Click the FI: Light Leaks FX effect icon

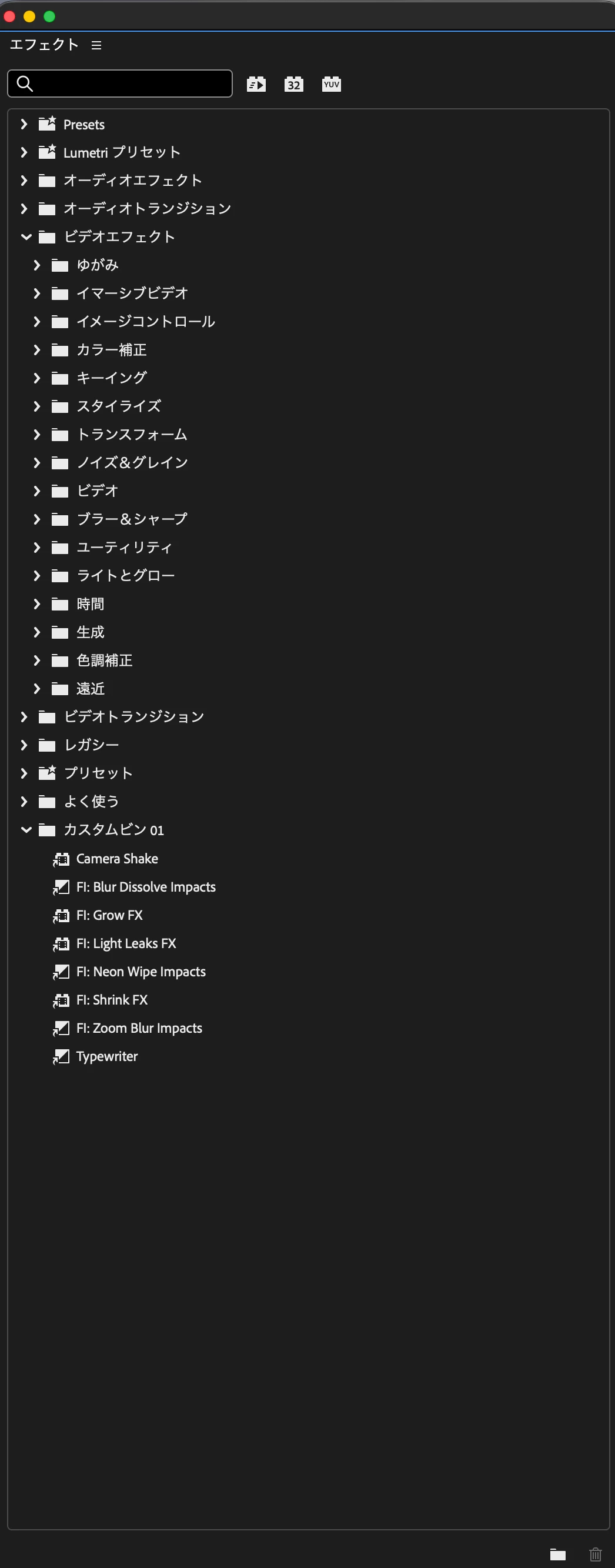tap(61, 944)
